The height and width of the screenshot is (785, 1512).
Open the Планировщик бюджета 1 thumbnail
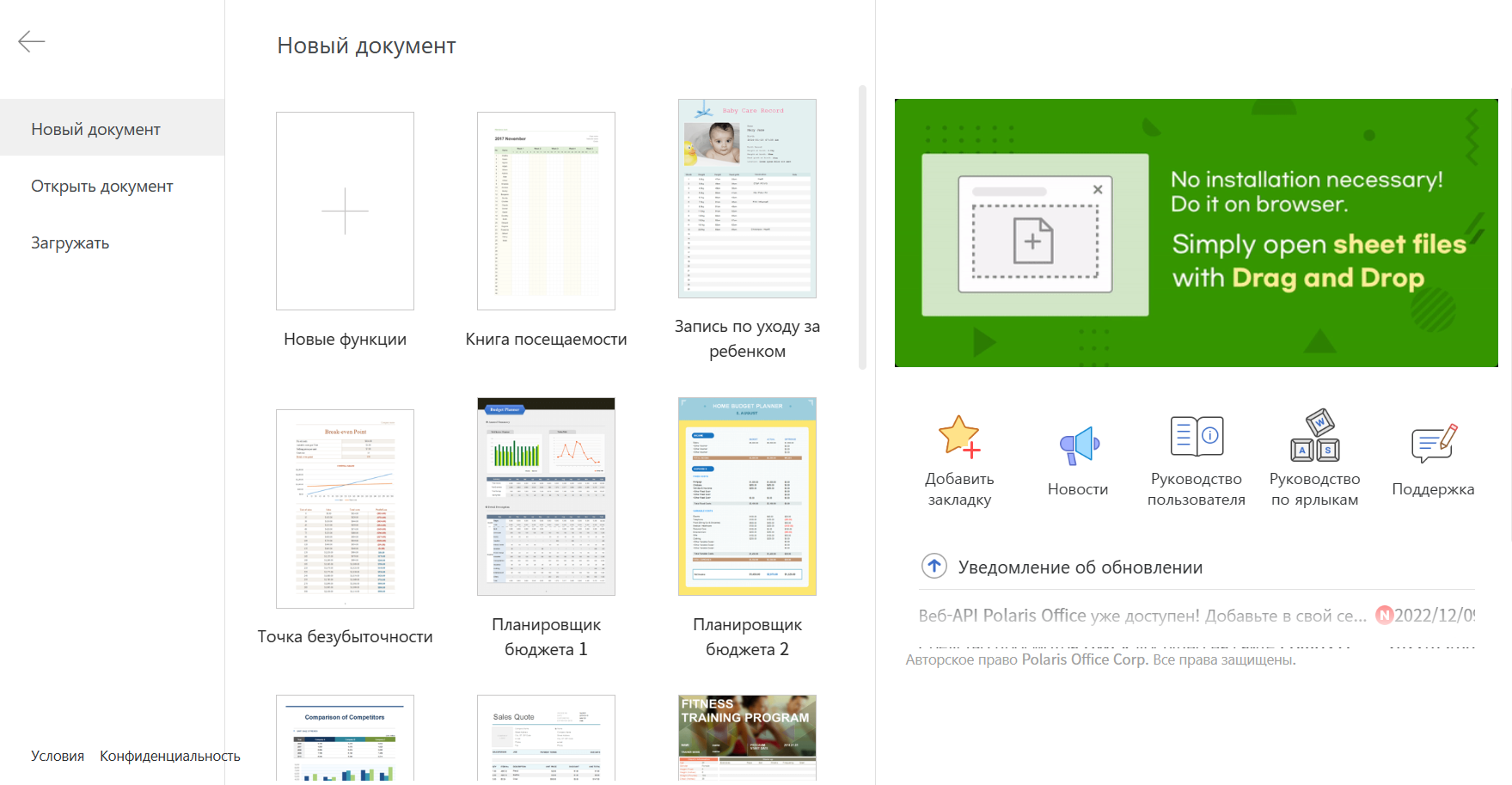coord(546,496)
